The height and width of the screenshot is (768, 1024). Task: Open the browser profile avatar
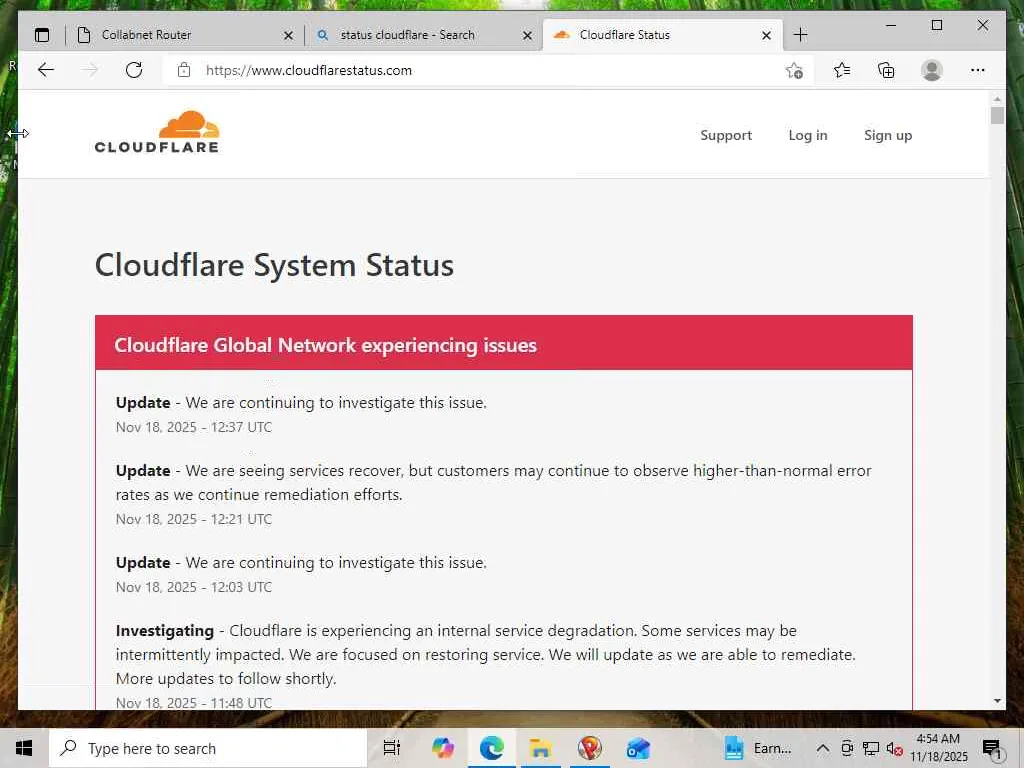(x=932, y=70)
